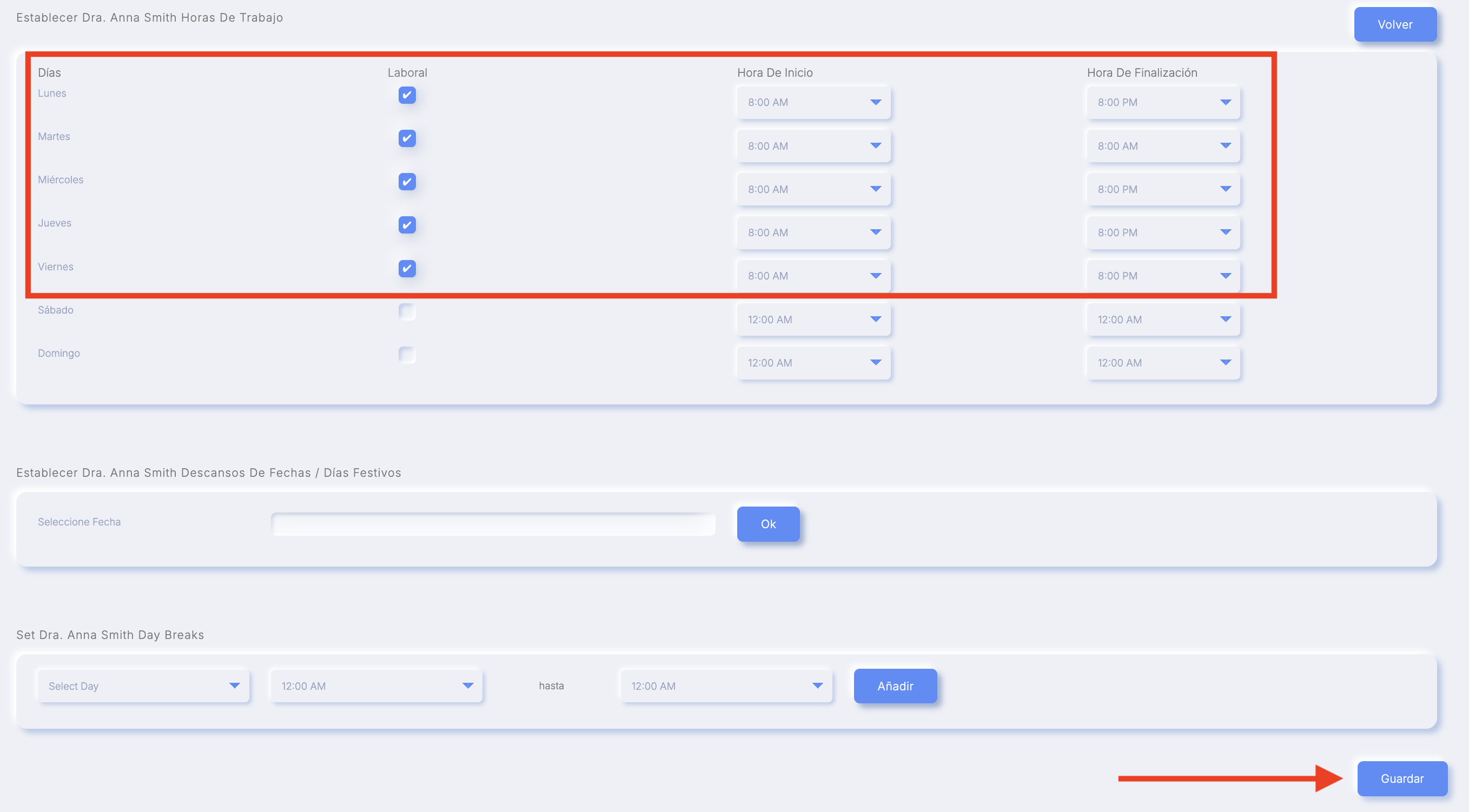1469x812 pixels.
Task: Open Miércoles end time dropdown
Action: (1163, 189)
